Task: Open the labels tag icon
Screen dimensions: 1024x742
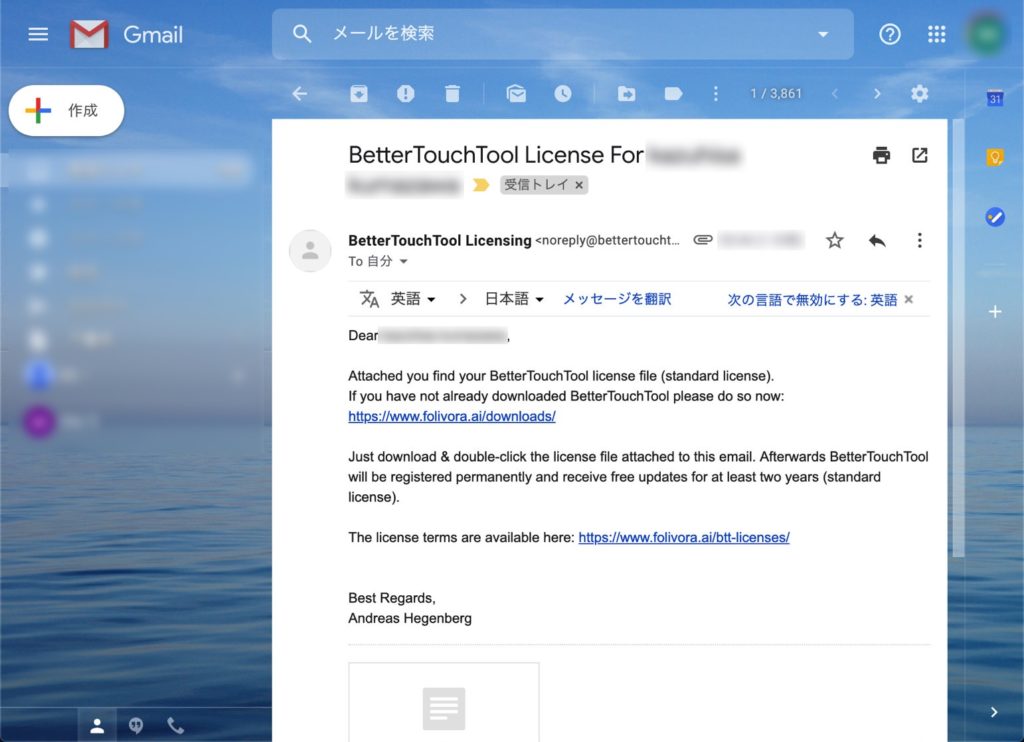Action: pos(673,93)
